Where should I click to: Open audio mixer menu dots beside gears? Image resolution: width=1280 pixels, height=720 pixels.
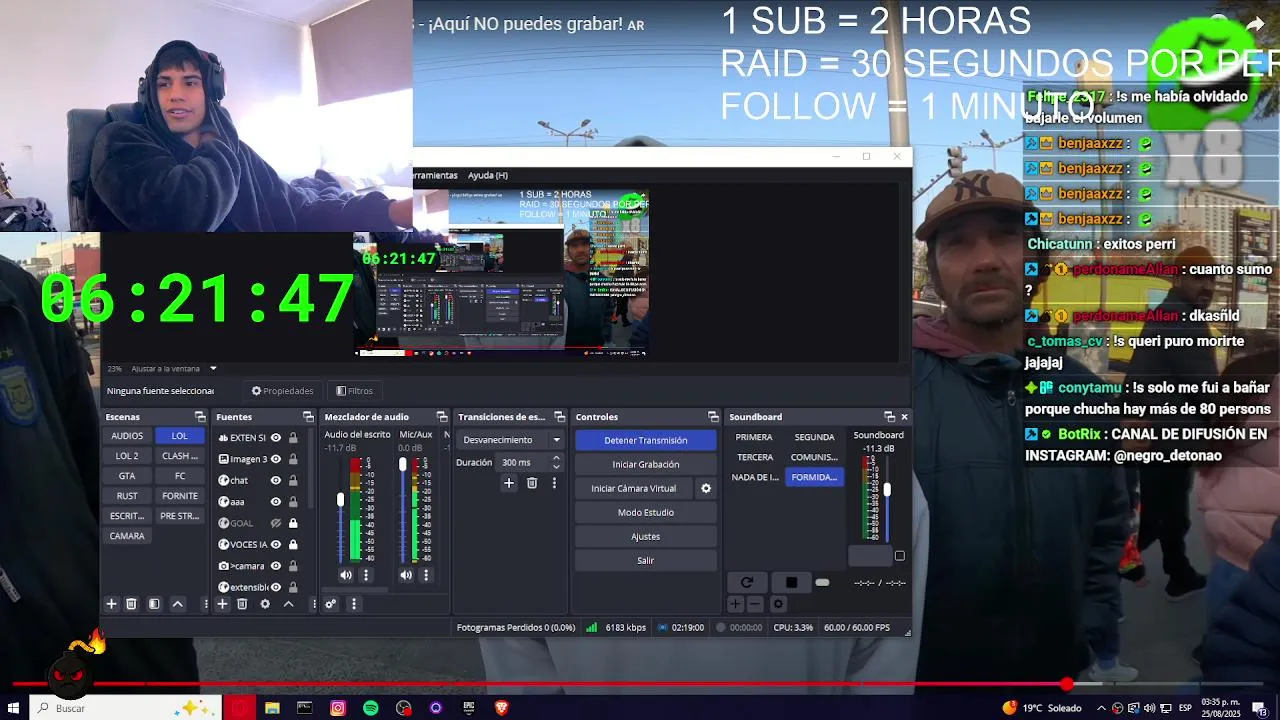pyautogui.click(x=353, y=604)
